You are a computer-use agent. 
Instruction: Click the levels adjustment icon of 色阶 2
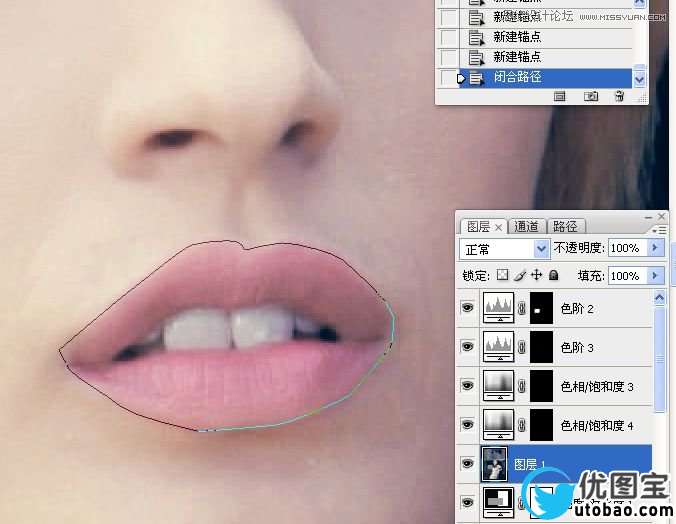[x=498, y=308]
